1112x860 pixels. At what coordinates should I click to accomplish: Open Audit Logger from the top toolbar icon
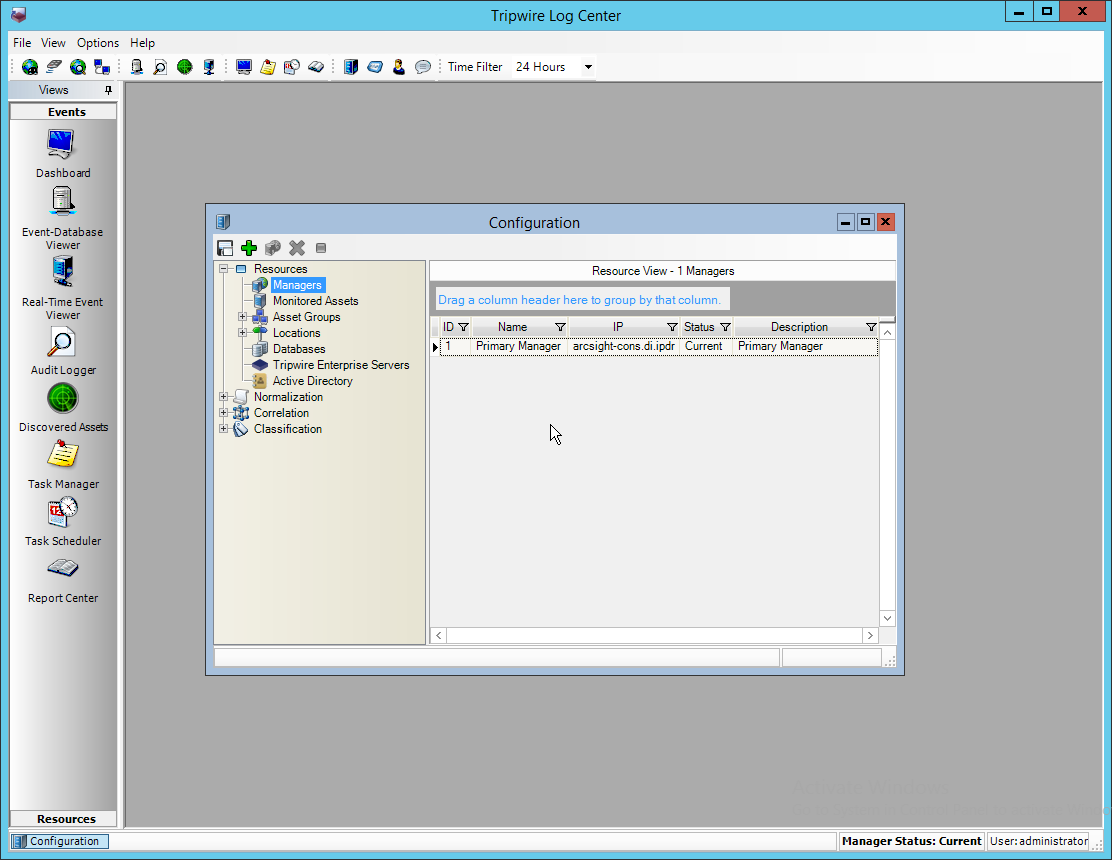pos(160,67)
